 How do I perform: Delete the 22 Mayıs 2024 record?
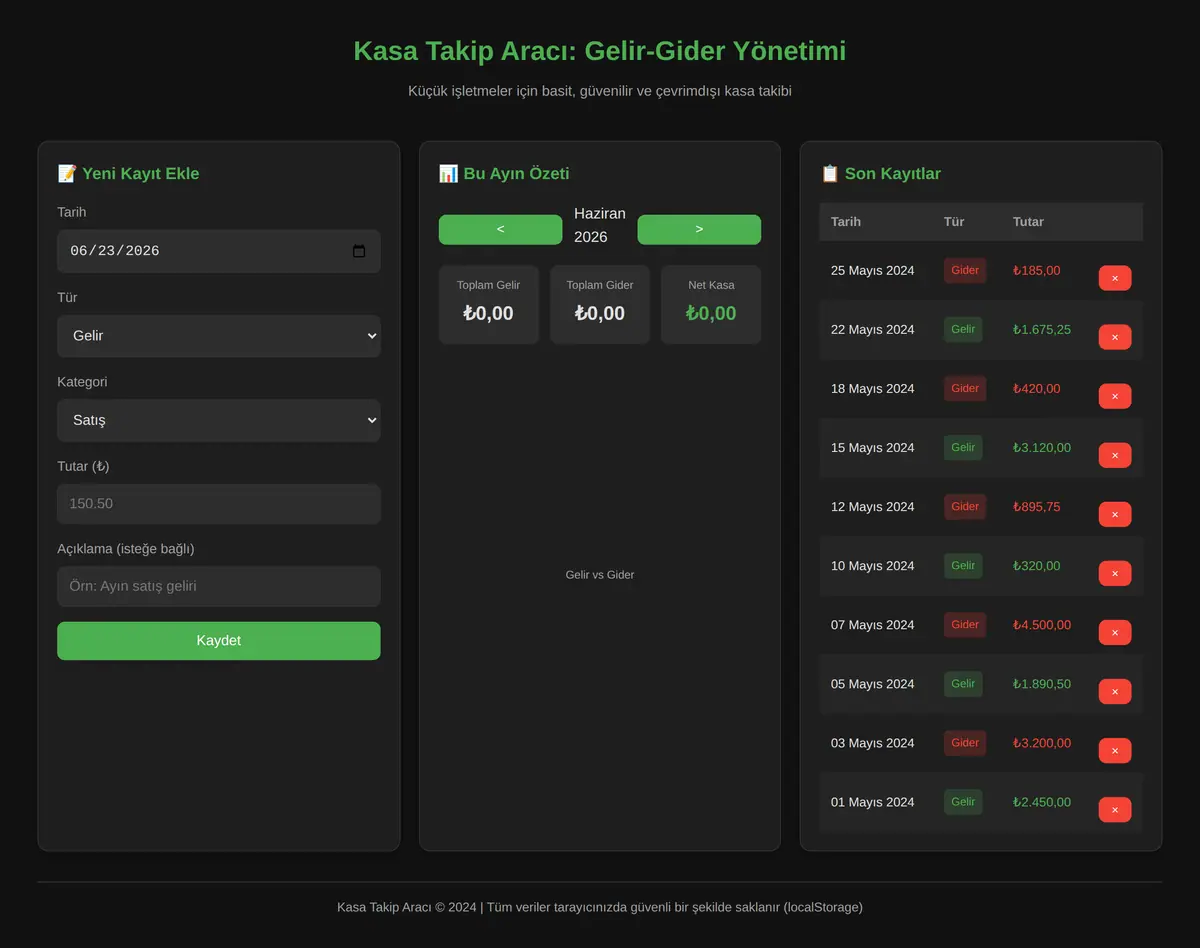1115,337
